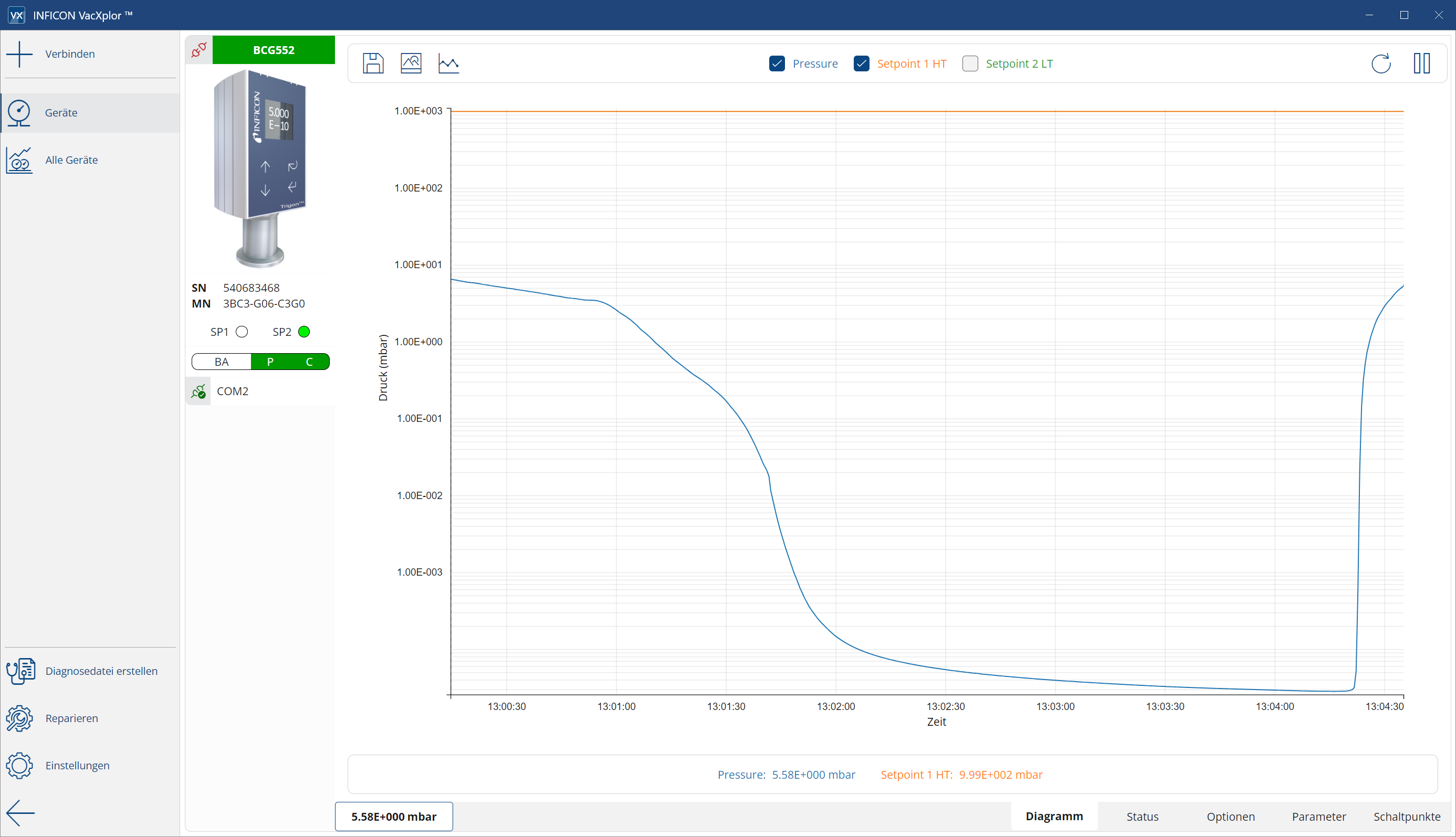This screenshot has width=1456, height=837.
Task: Click the refresh chart circular arrow icon
Action: click(1381, 63)
